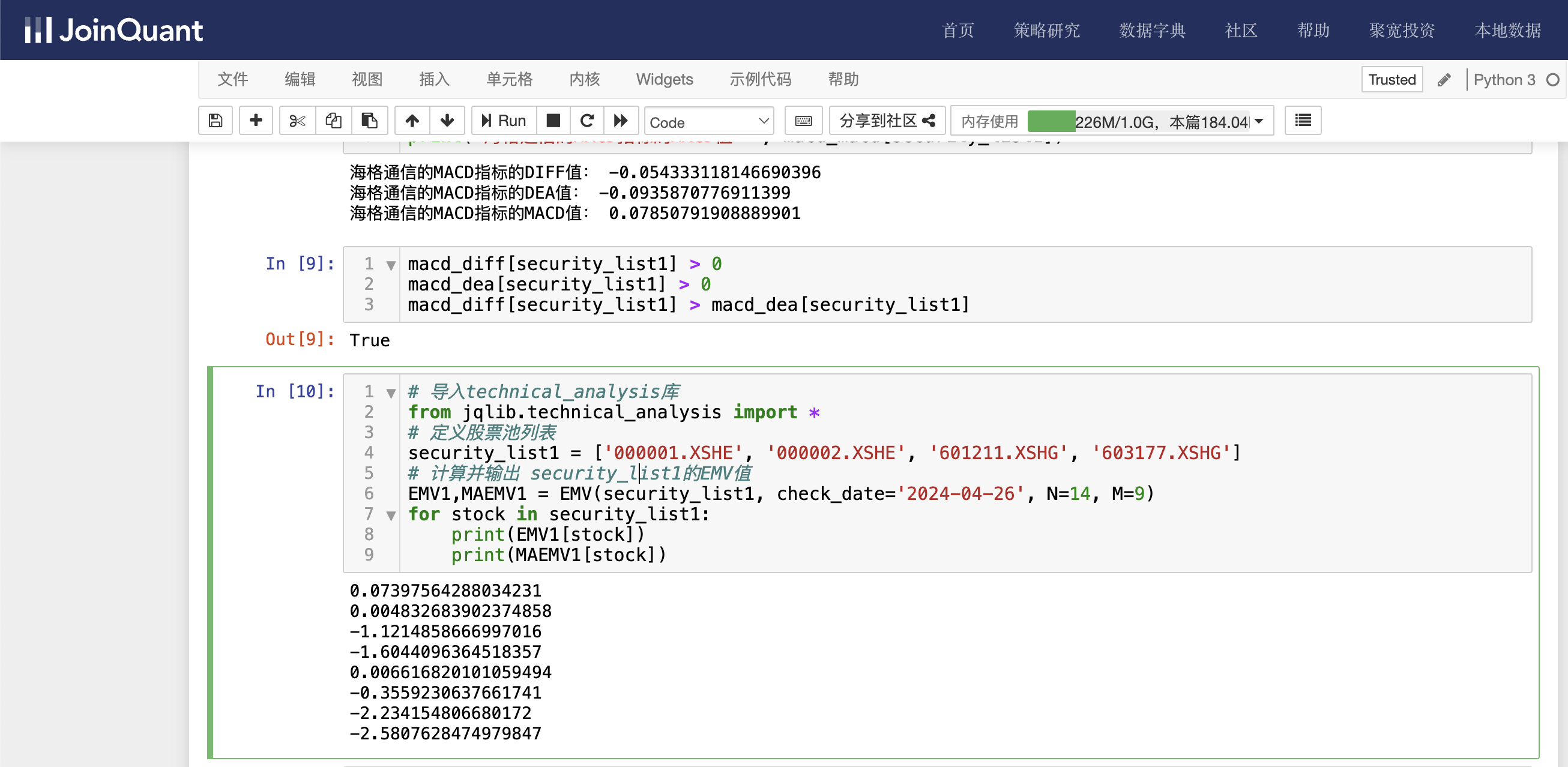Cut the selected cell with the scissors icon

click(297, 121)
